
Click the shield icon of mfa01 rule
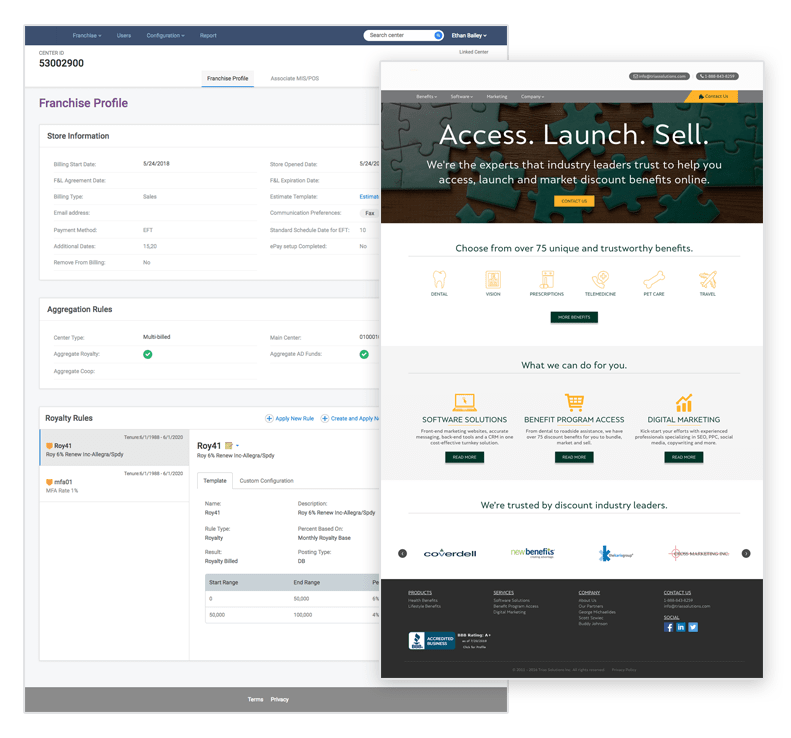[x=49, y=482]
